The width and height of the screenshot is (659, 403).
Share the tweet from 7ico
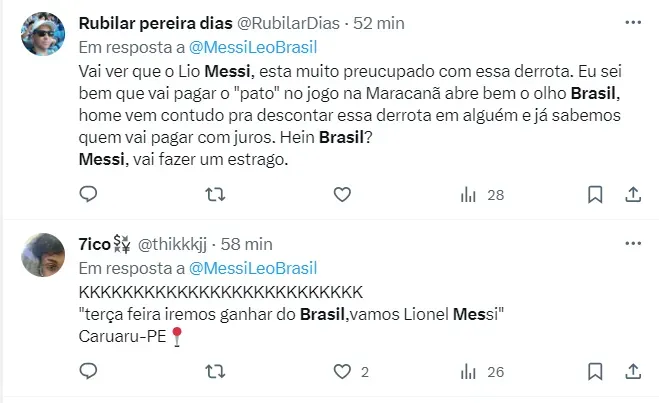[x=632, y=372]
